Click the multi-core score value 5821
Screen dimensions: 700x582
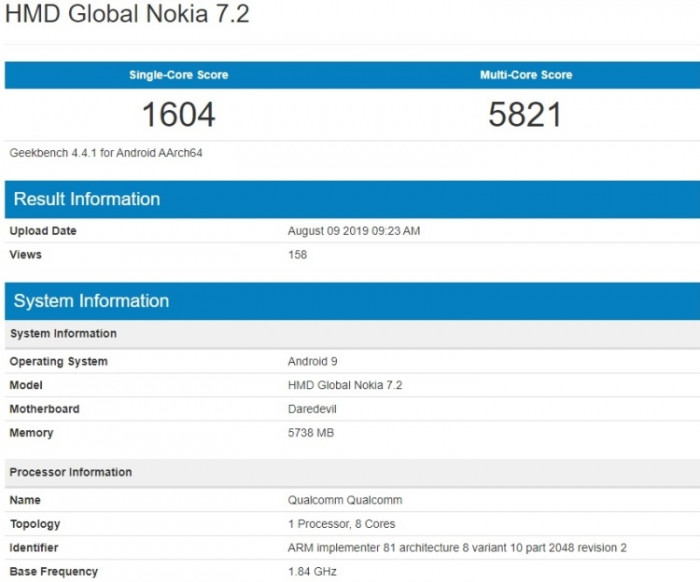tap(525, 114)
